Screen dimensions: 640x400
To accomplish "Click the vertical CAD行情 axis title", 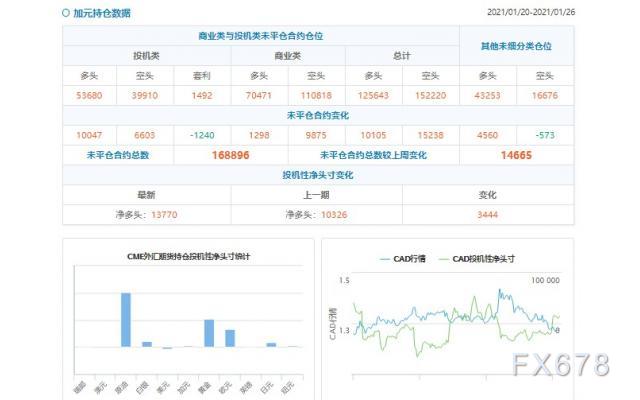I will [x=332, y=324].
